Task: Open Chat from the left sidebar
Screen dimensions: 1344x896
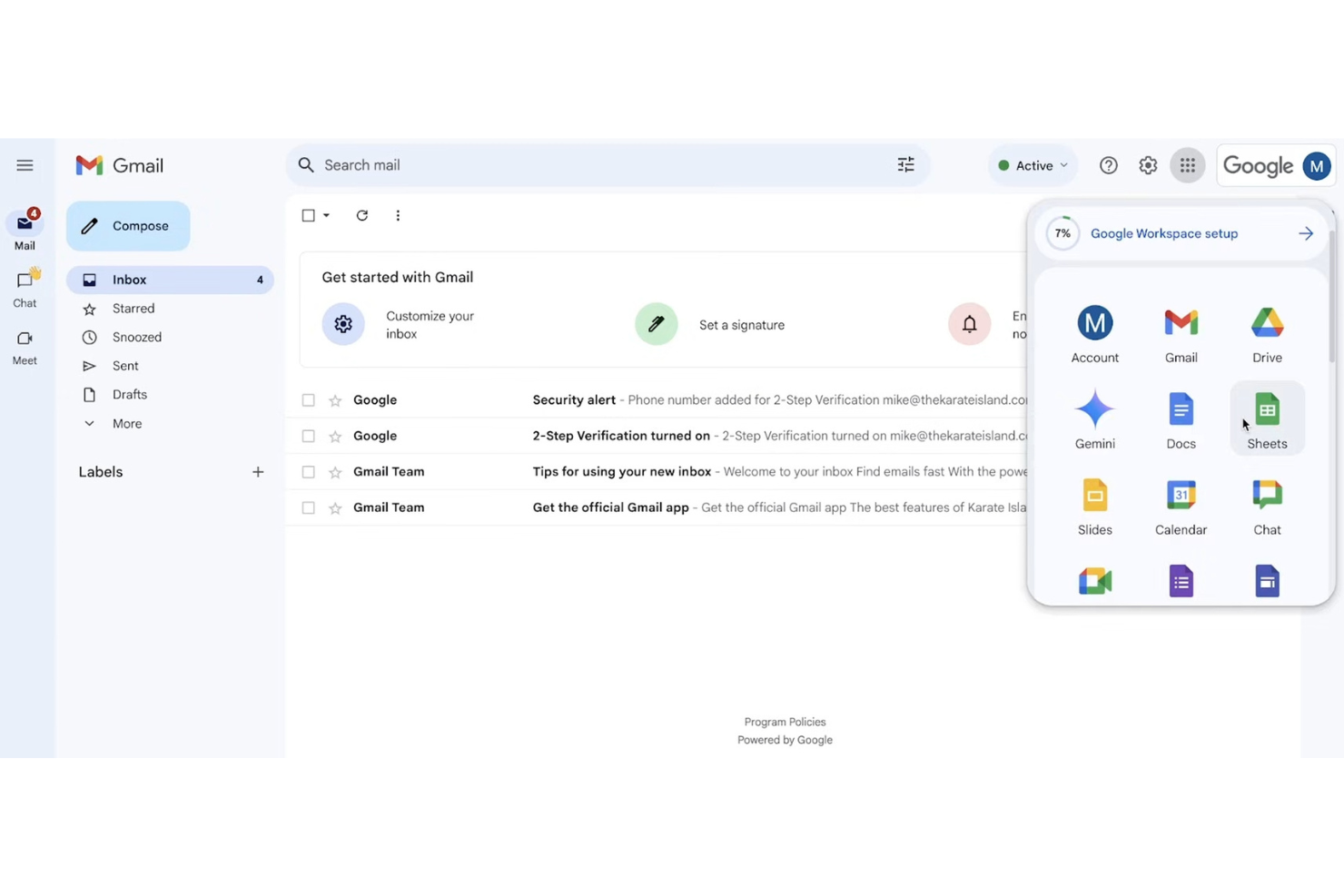Action: click(x=24, y=287)
